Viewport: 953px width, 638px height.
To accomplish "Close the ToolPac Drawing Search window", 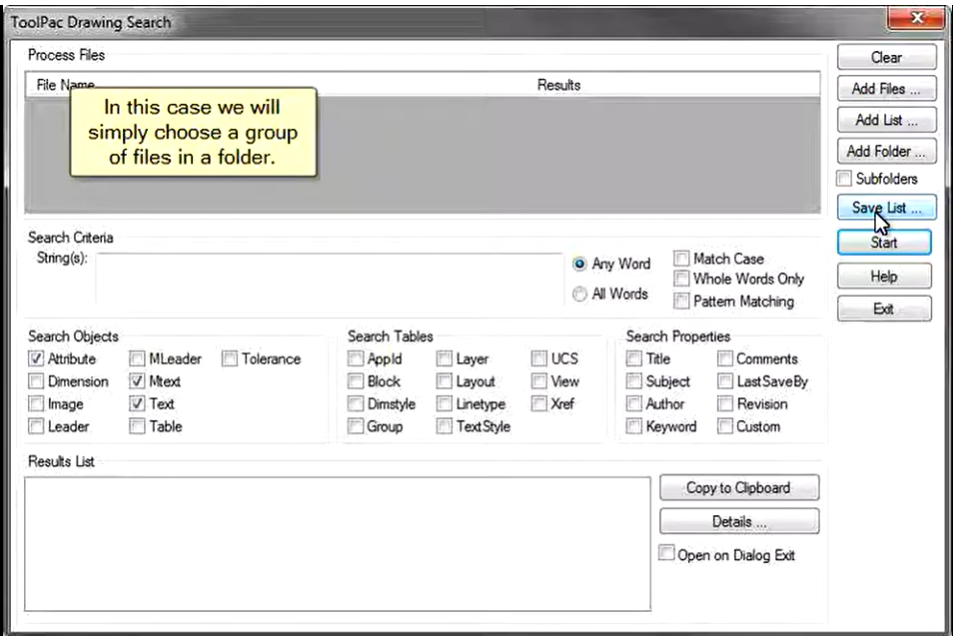I will coord(917,18).
